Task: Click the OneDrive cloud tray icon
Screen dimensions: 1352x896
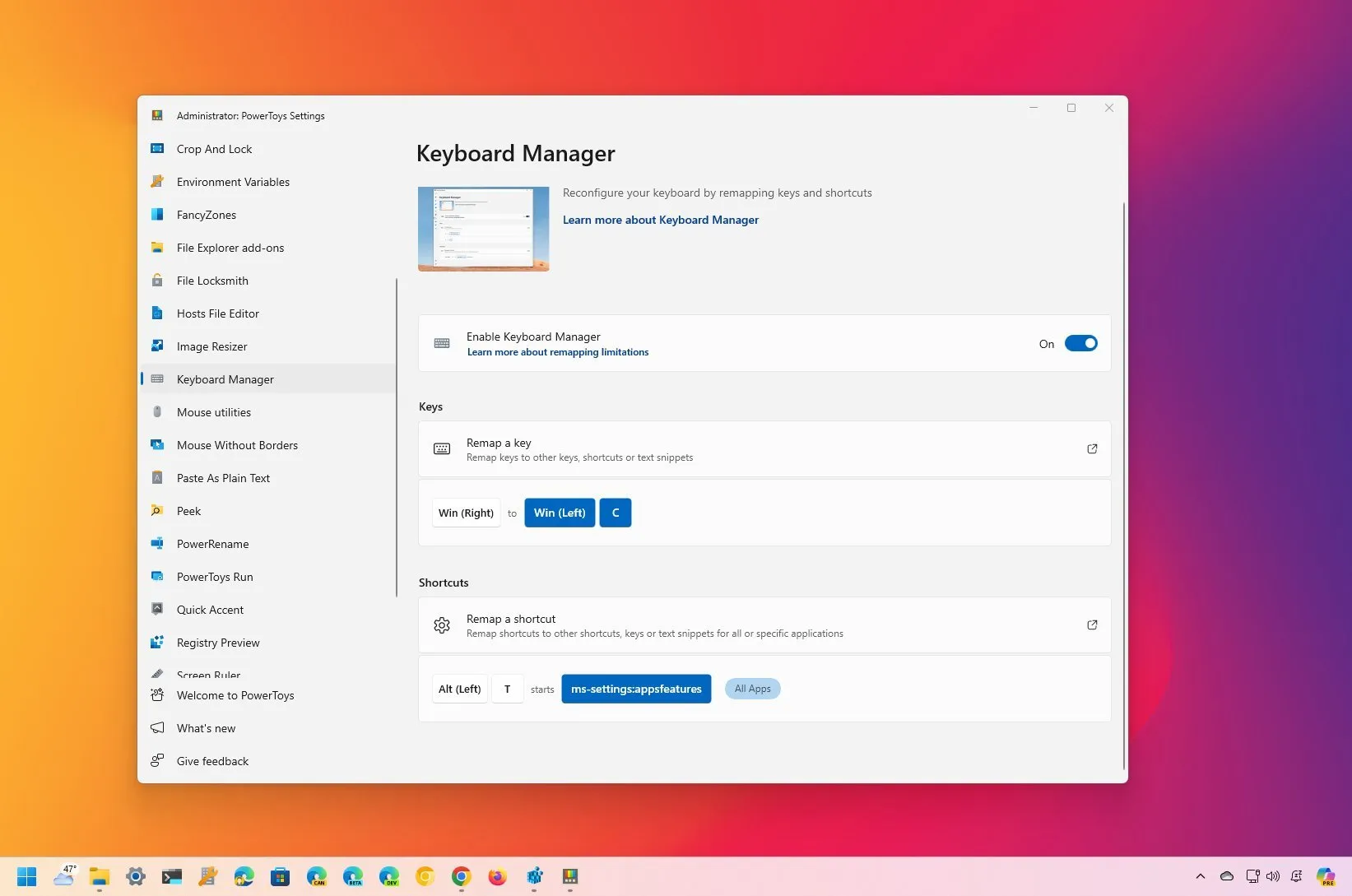Action: [x=1227, y=876]
